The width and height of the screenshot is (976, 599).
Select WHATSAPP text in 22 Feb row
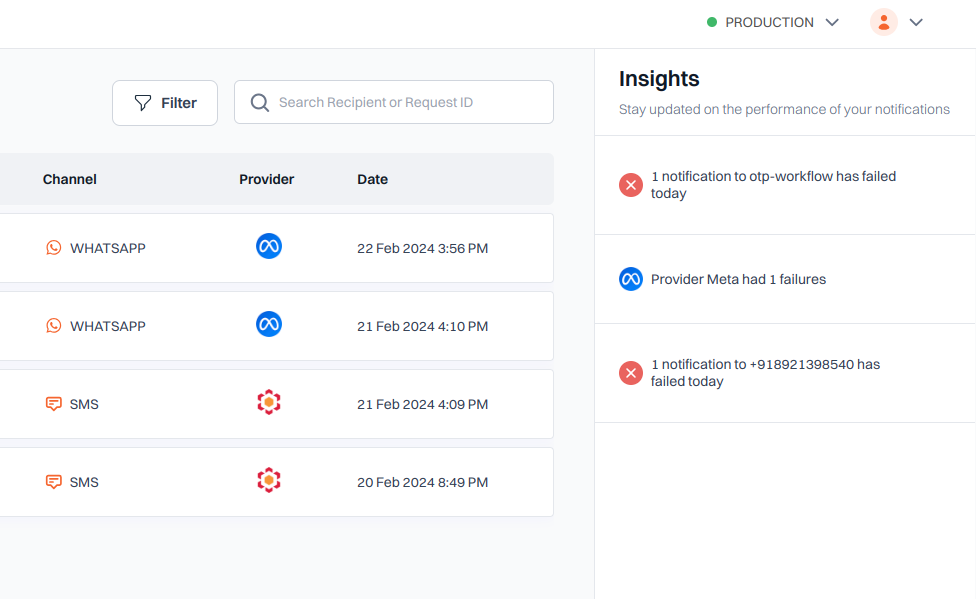[108, 248]
